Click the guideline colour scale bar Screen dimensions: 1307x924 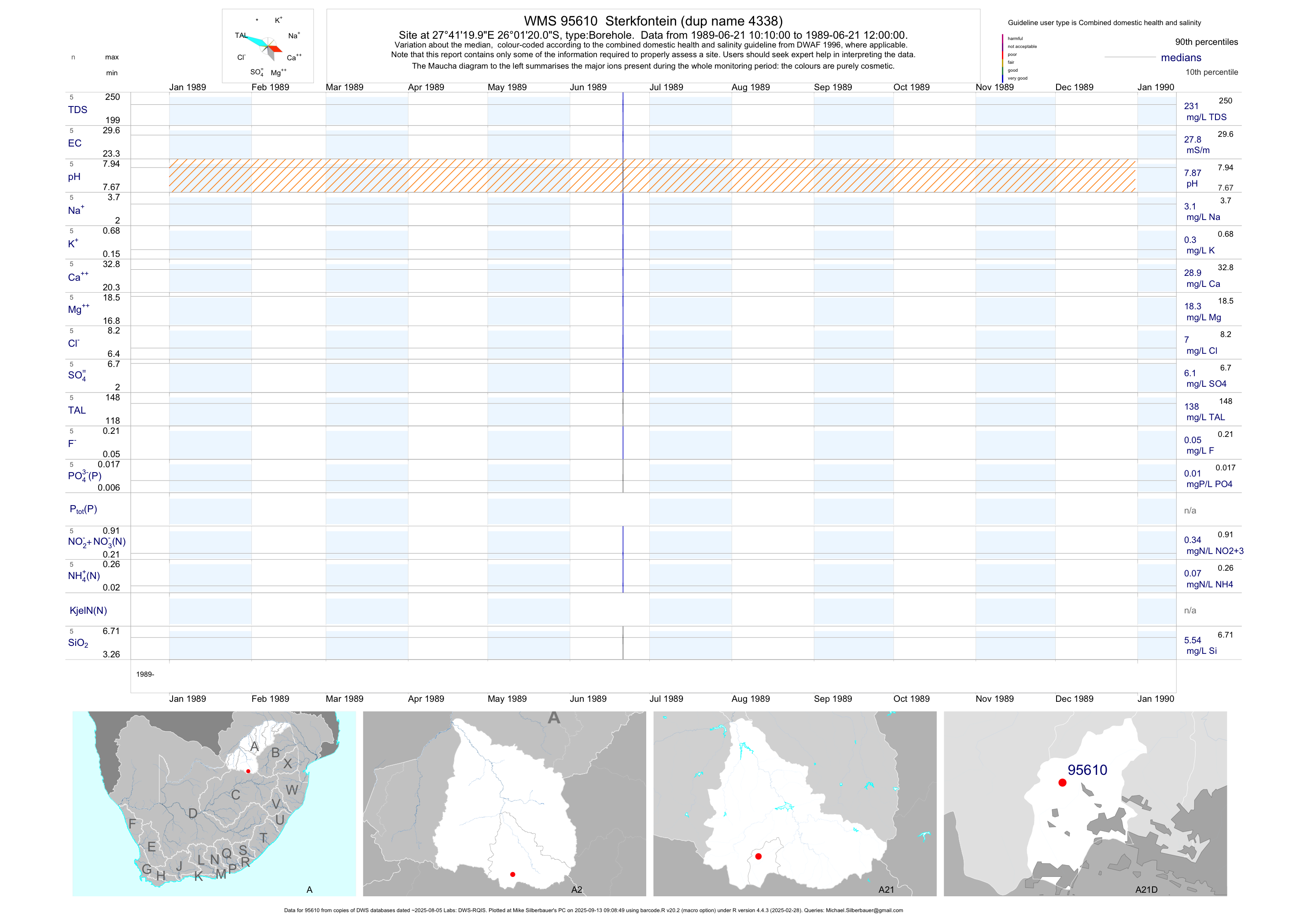tap(1002, 58)
